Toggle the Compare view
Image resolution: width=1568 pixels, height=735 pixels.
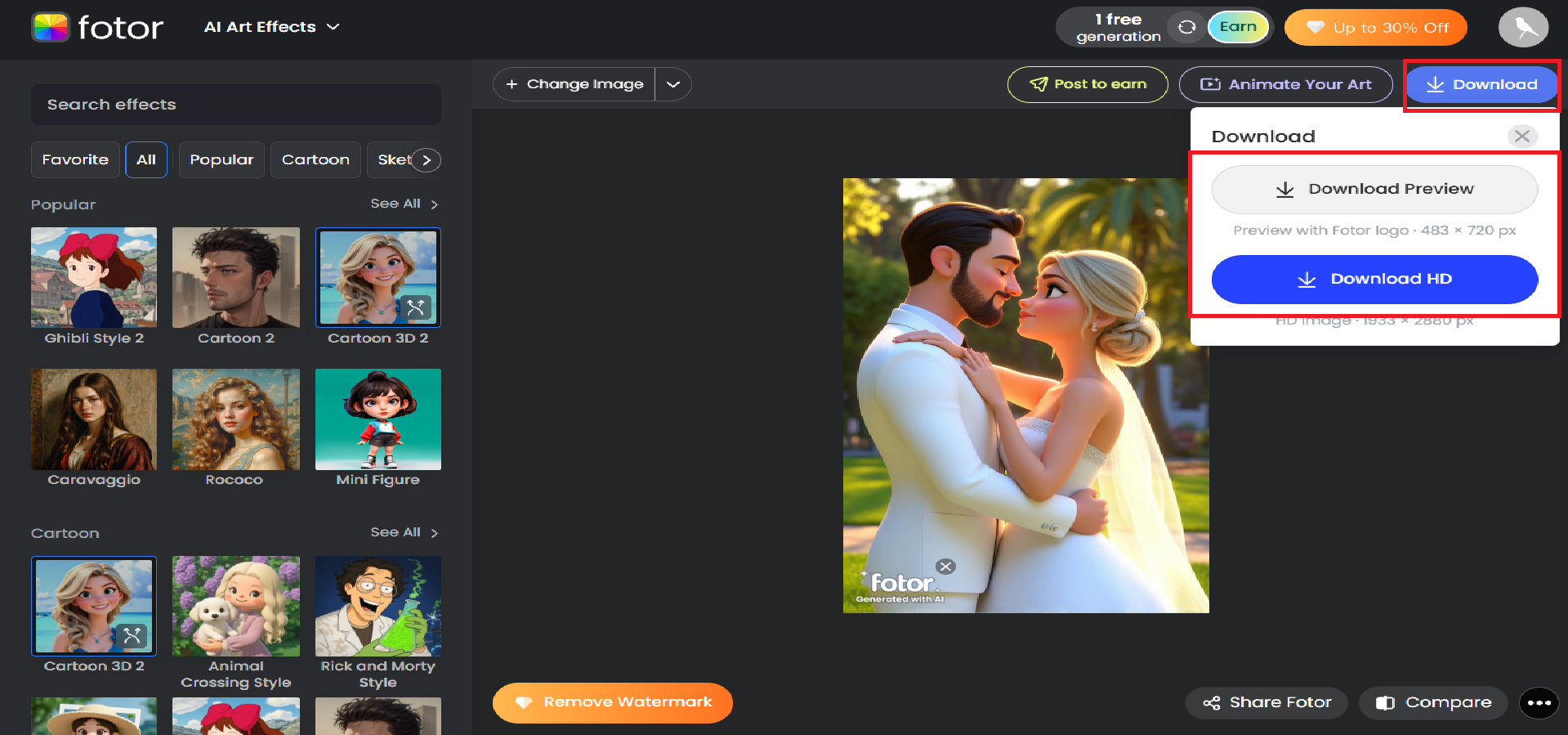(x=1433, y=702)
